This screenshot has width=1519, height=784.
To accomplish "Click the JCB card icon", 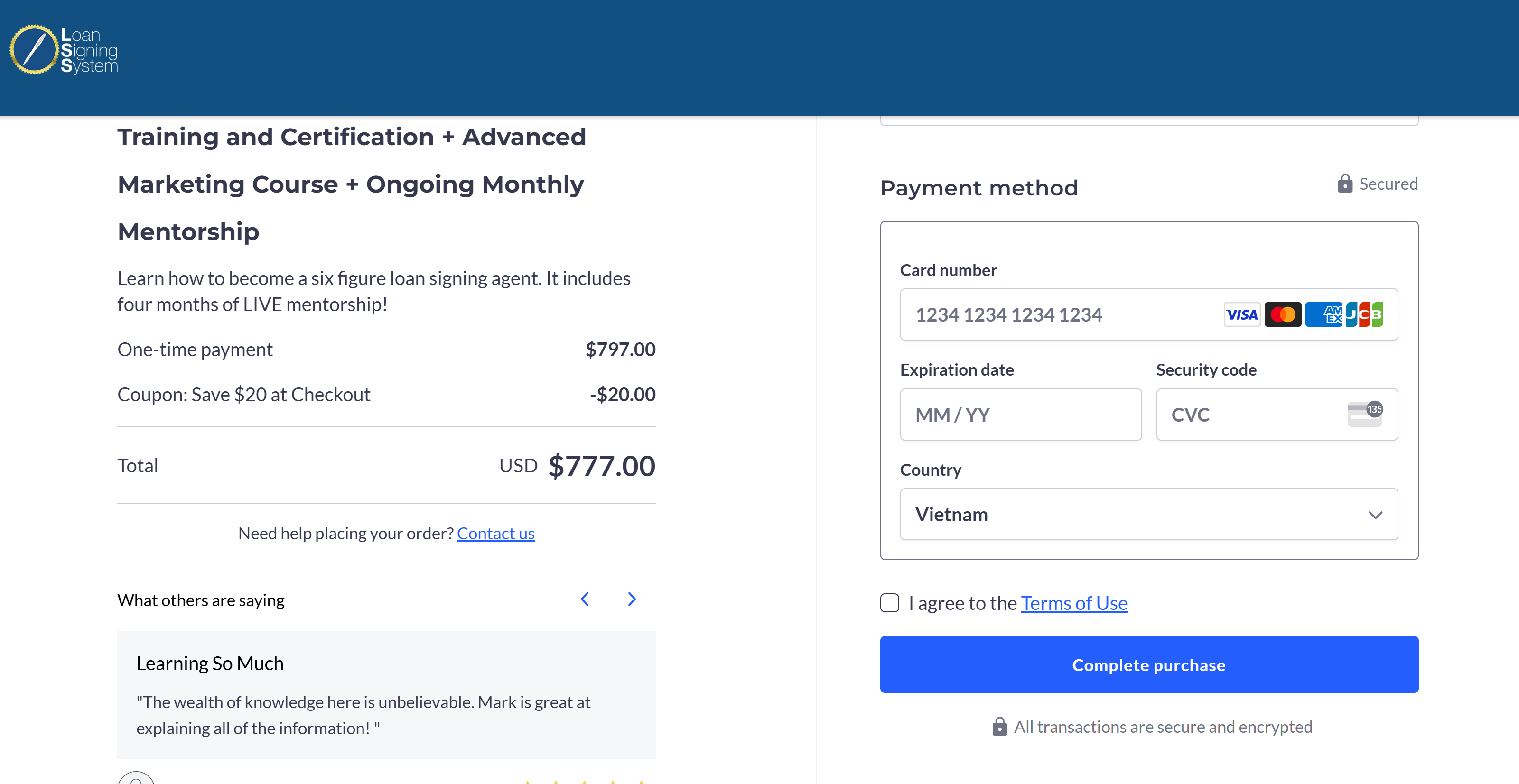I will tap(1364, 315).
